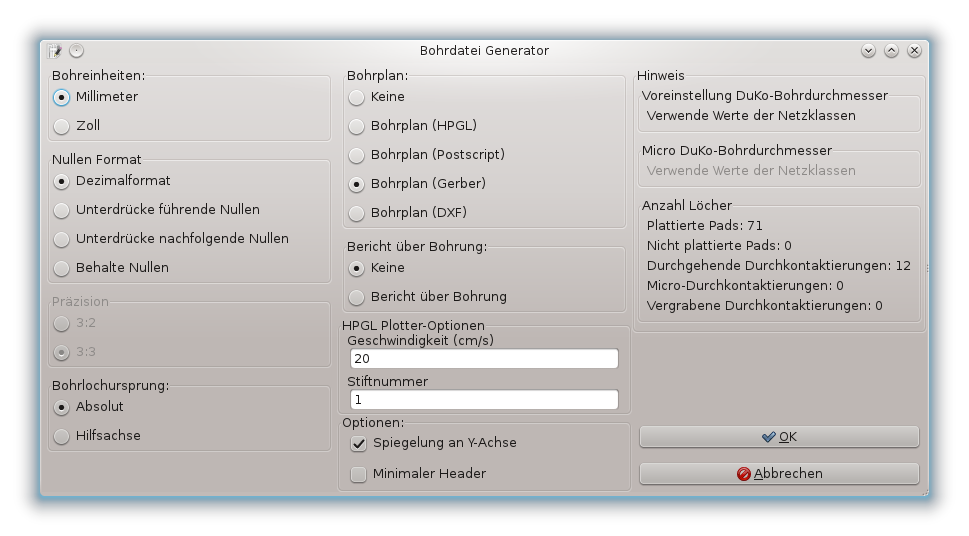Click Nicht plattierte Pads: 0 text
969x536 pixels.
tap(719, 246)
